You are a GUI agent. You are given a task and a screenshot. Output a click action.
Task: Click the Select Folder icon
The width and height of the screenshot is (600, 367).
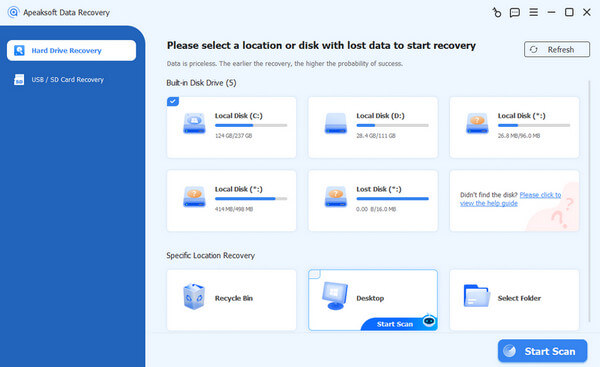point(476,295)
